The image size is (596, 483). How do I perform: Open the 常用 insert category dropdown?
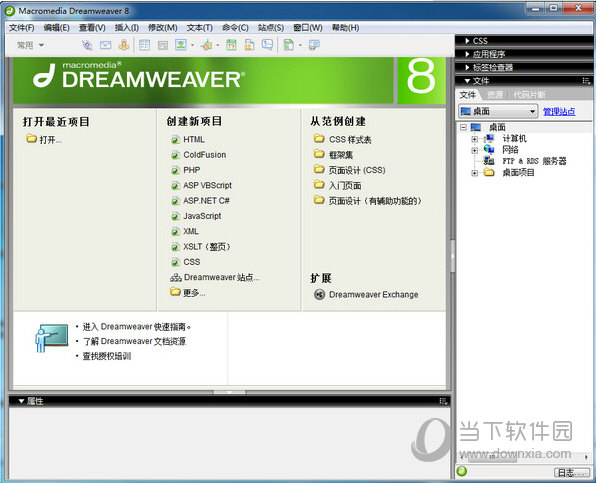pyautogui.click(x=30, y=45)
